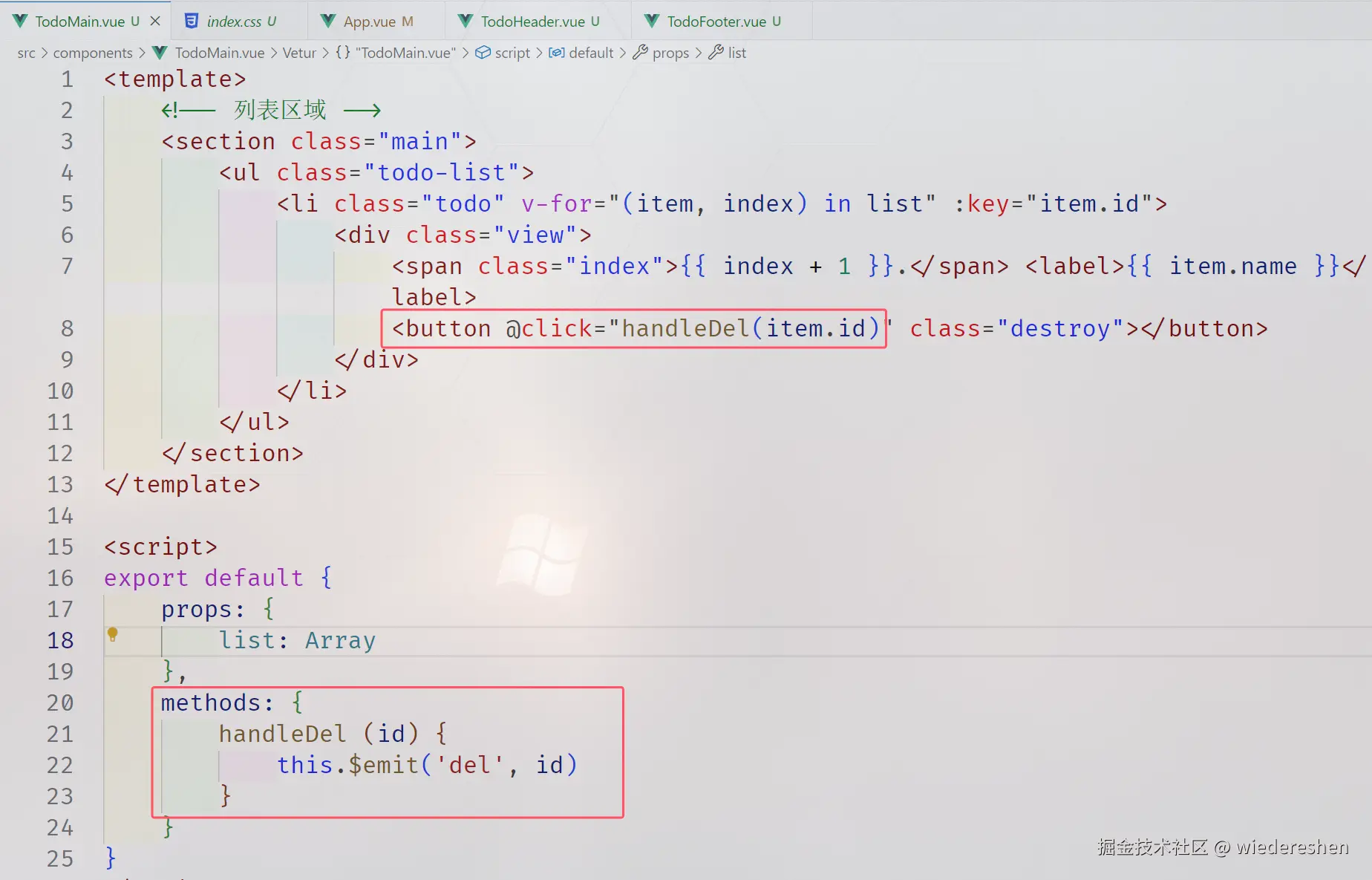This screenshot has height=880, width=1372.
Task: Click the '<ul class="todo-list">' line
Action: click(x=376, y=172)
